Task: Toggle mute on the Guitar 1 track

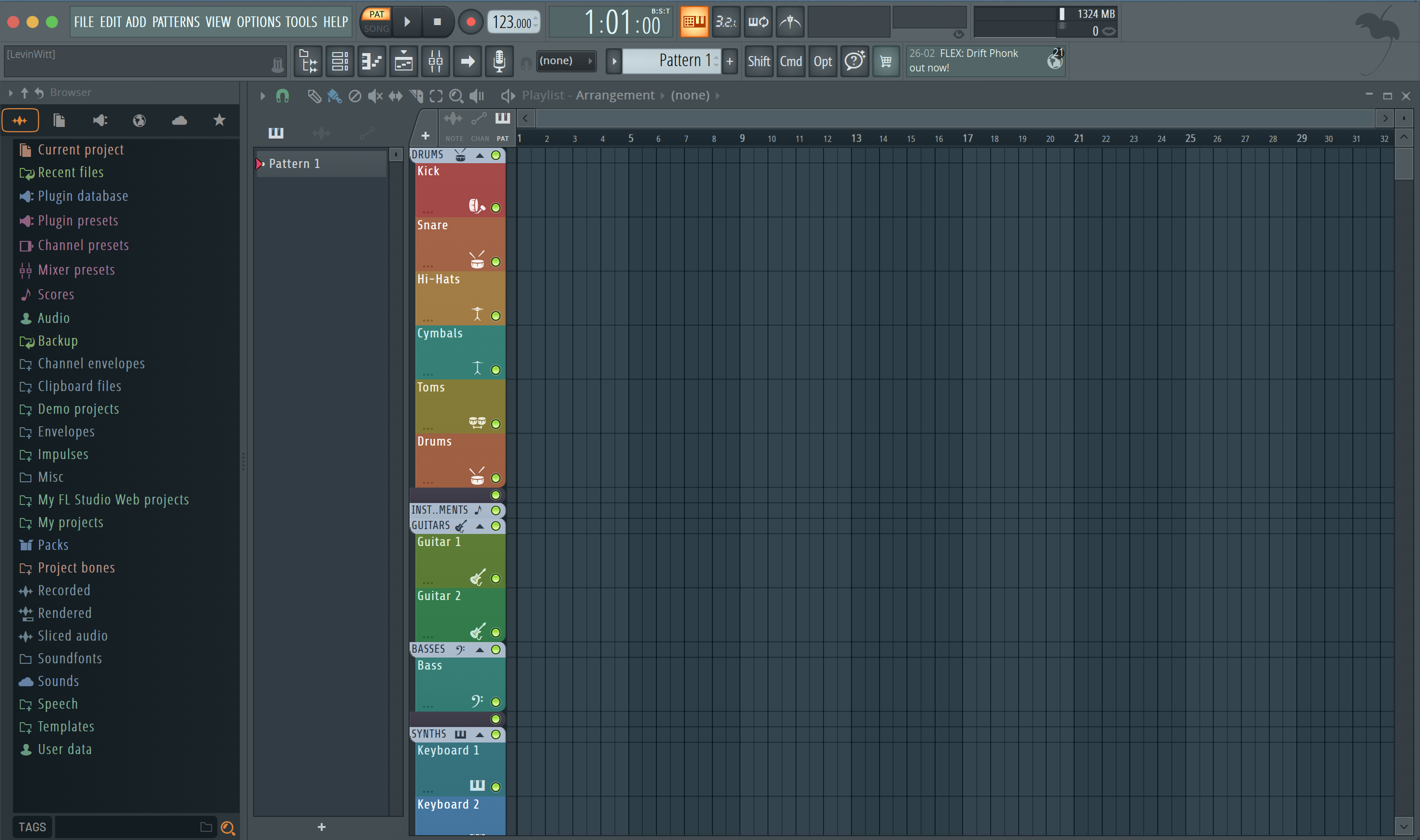Action: click(496, 578)
